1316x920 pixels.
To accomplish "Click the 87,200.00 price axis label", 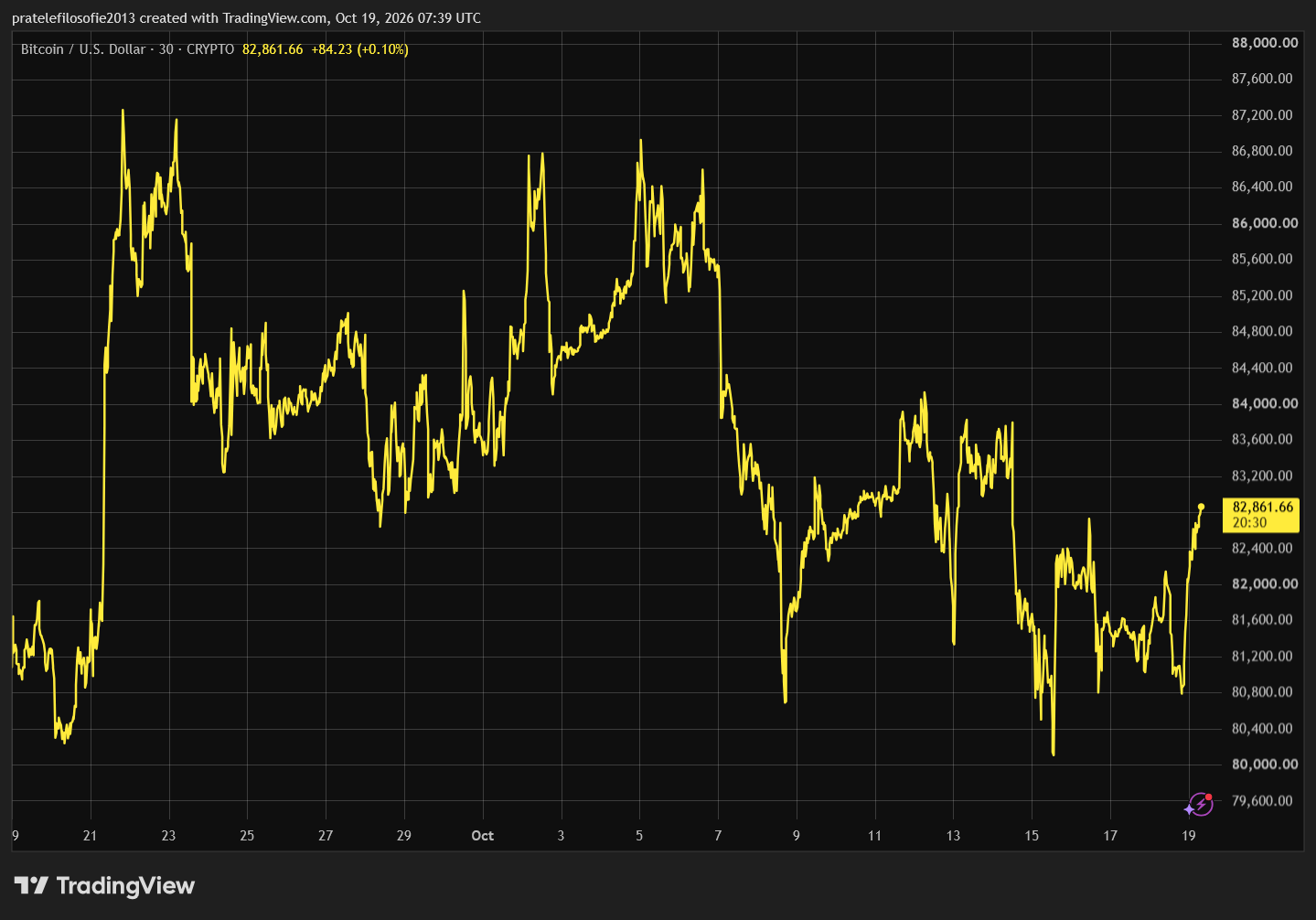I will [x=1262, y=115].
